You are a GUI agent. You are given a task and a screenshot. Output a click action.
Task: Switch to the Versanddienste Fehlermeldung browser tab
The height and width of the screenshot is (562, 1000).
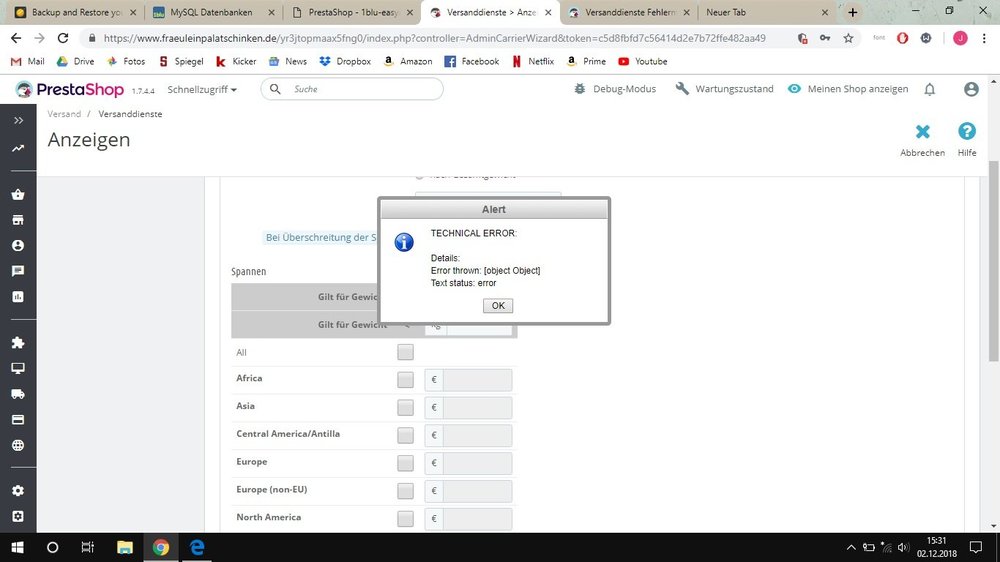[x=630, y=12]
